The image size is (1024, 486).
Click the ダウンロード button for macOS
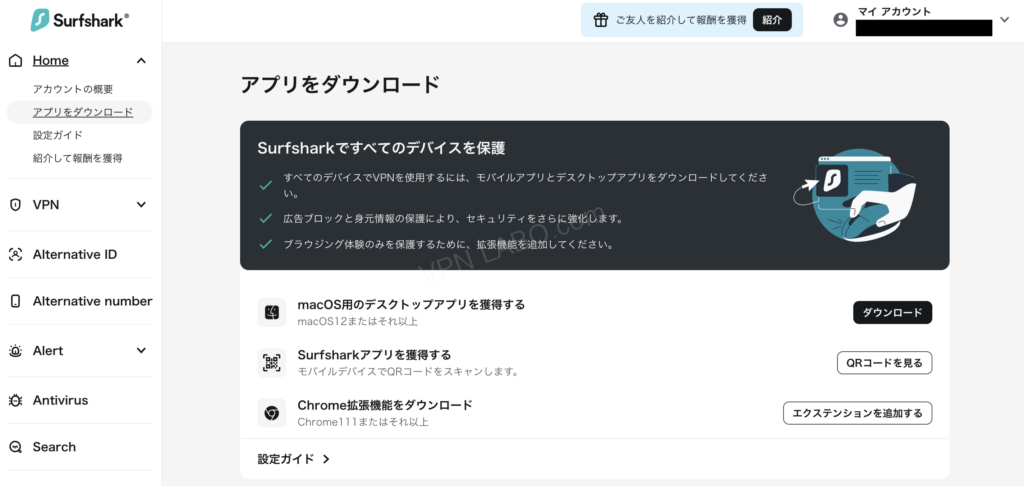tap(893, 313)
